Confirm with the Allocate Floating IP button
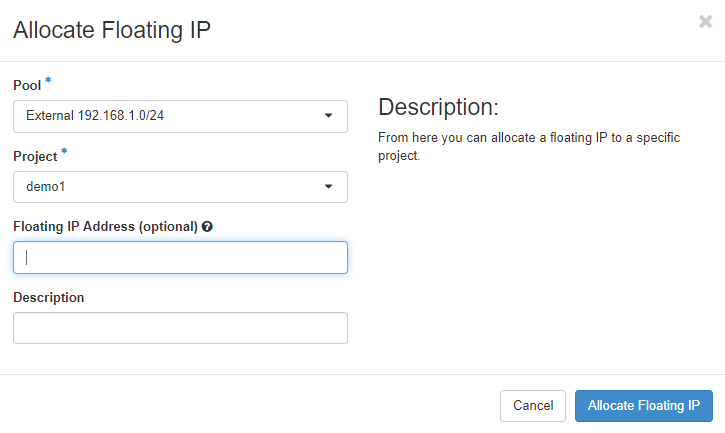This screenshot has width=725, height=433. (x=644, y=406)
